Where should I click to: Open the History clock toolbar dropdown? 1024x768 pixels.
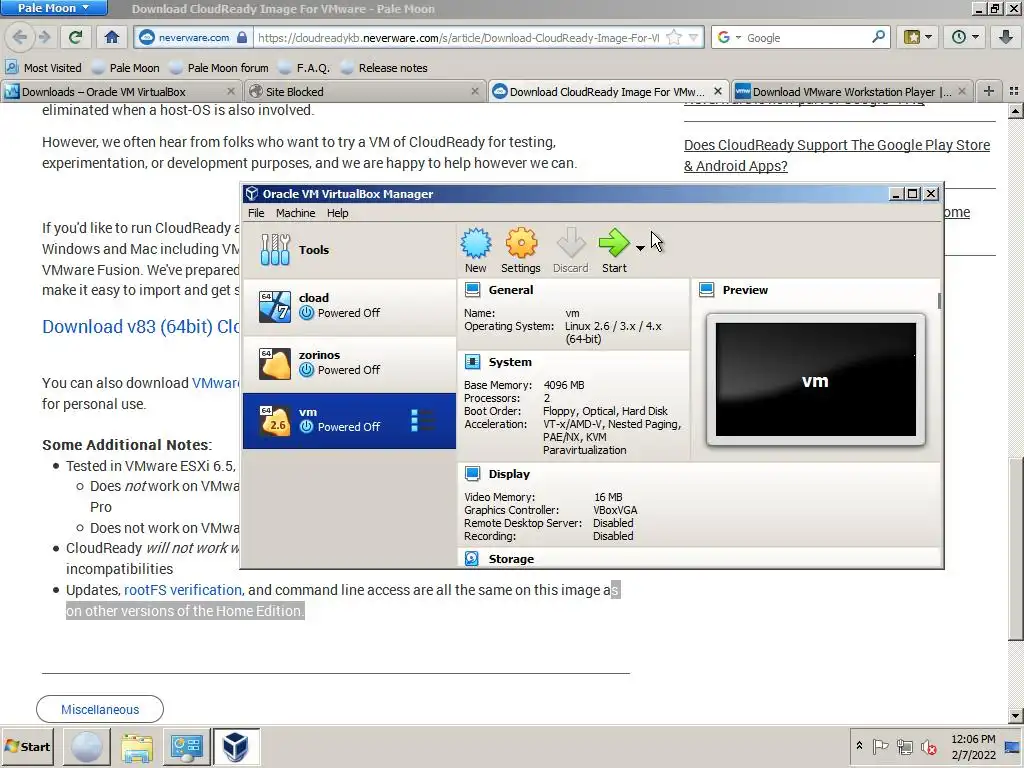(965, 37)
